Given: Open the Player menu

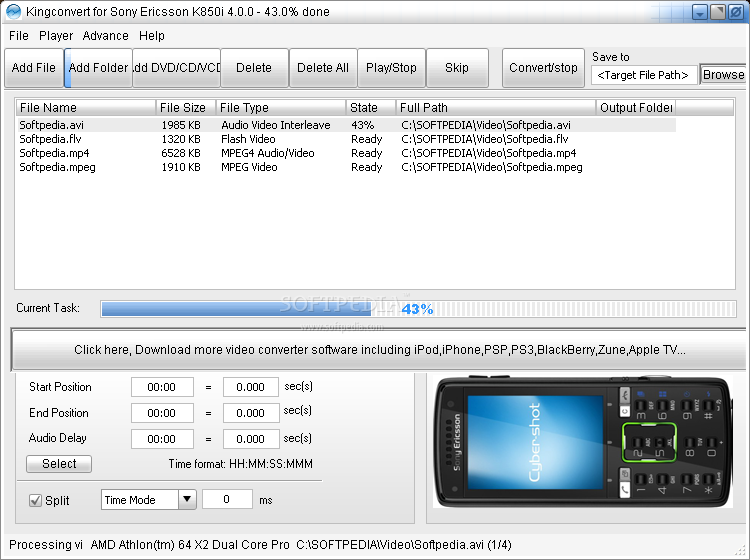Looking at the screenshot, I should (56, 36).
